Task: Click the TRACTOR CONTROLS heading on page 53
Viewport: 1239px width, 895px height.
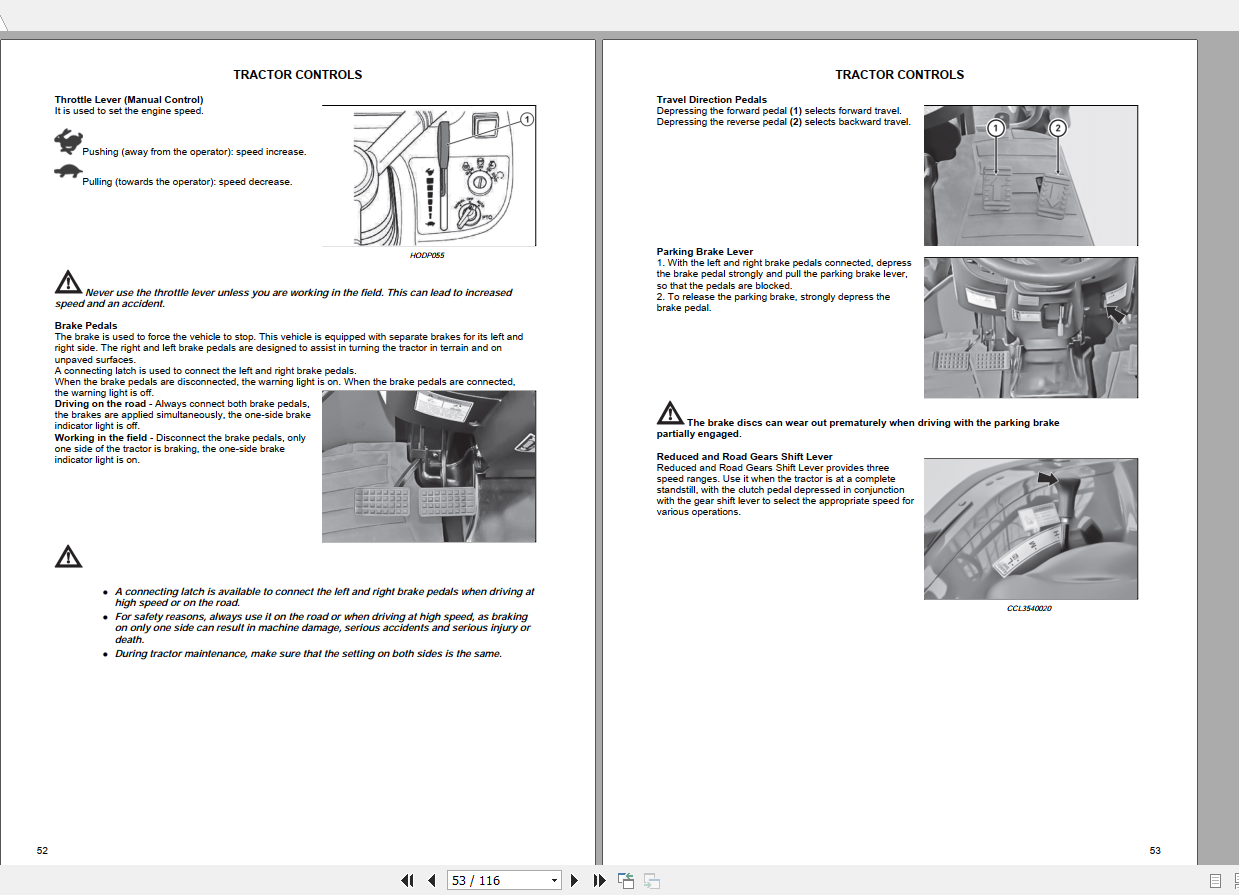Action: tap(899, 74)
